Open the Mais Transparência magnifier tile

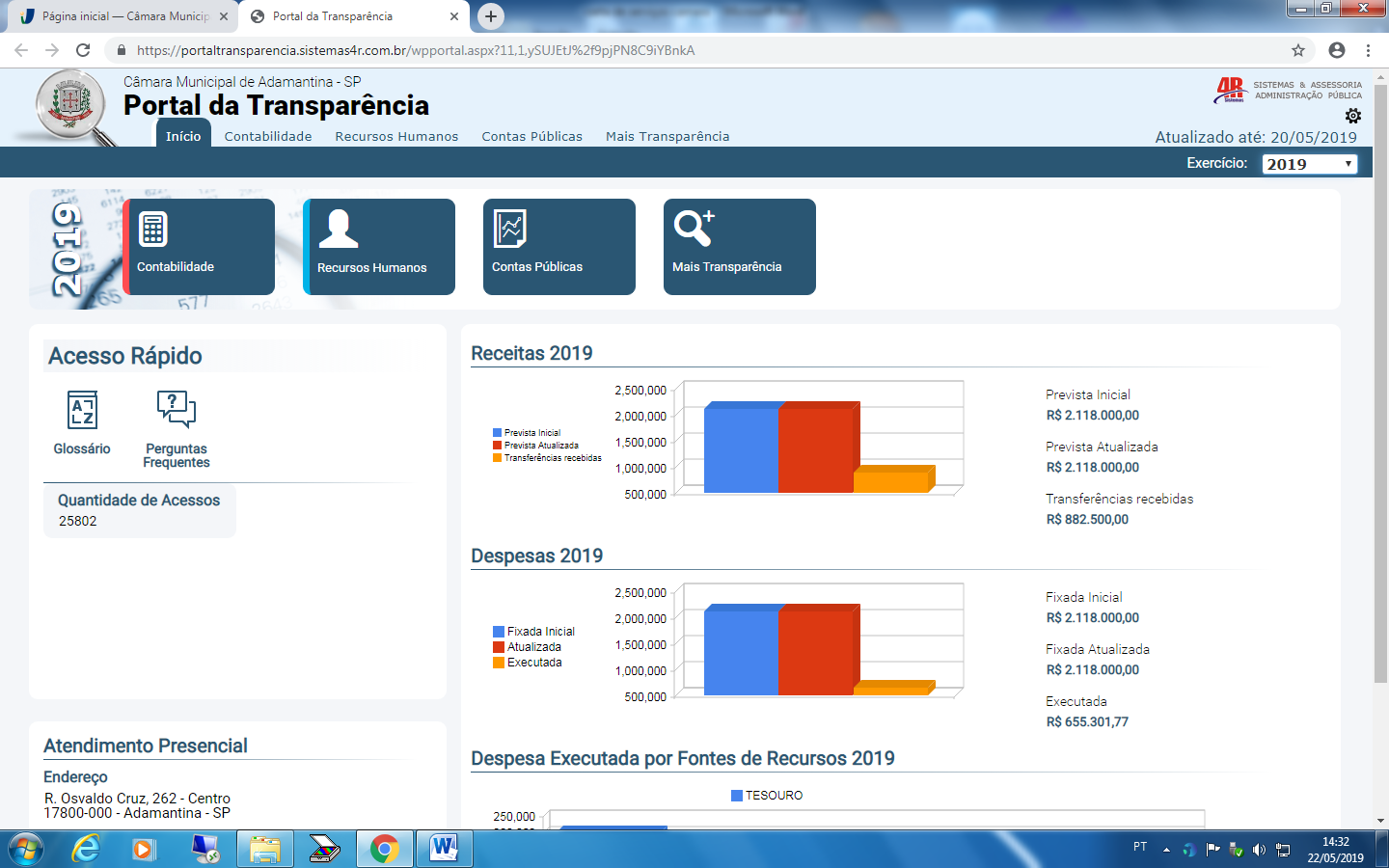(739, 246)
